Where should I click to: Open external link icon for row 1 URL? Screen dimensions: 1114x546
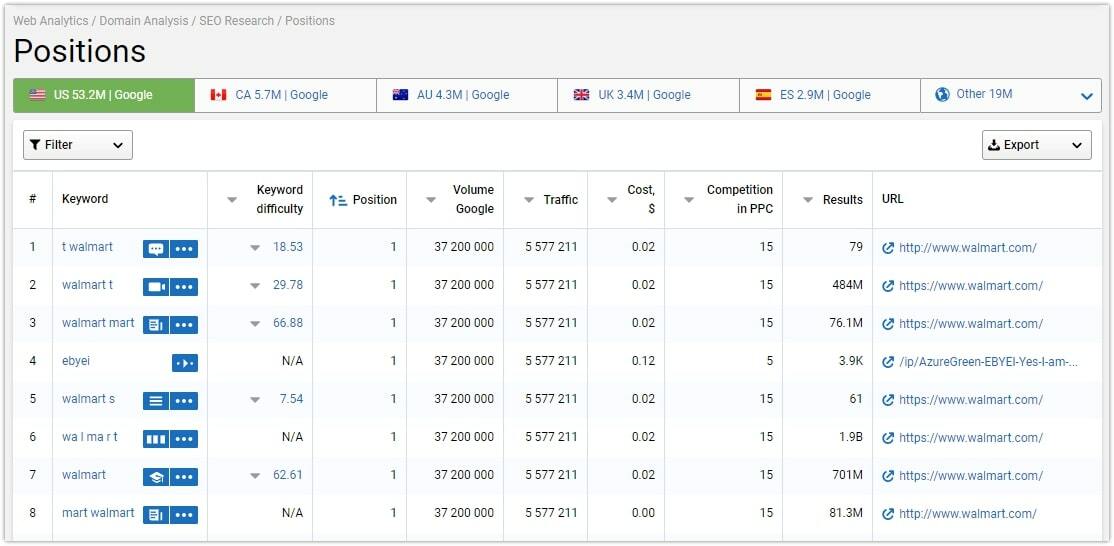click(x=887, y=248)
